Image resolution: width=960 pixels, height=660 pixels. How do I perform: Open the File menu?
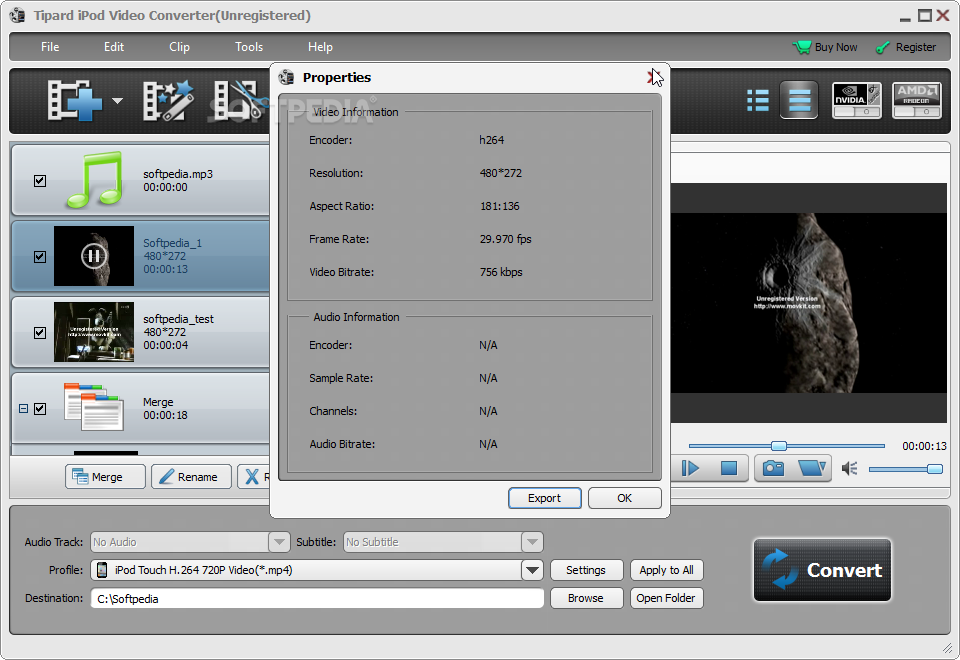point(50,47)
